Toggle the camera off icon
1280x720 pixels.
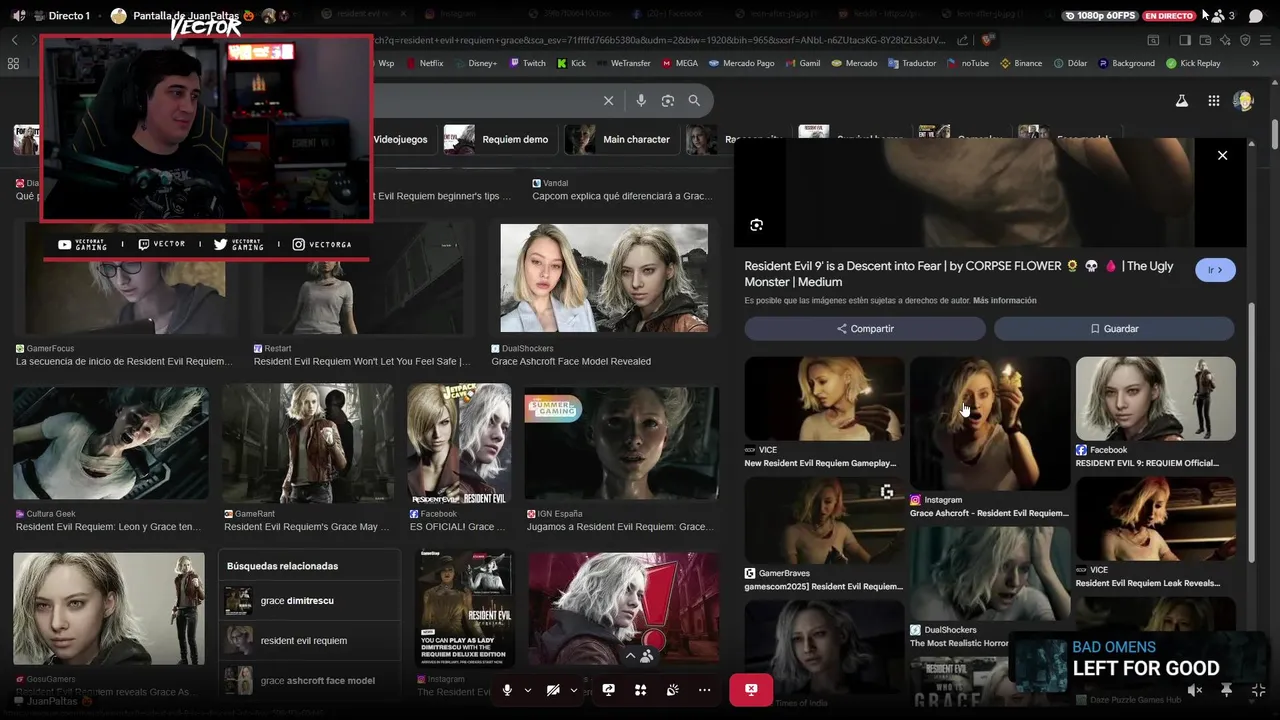point(553,690)
